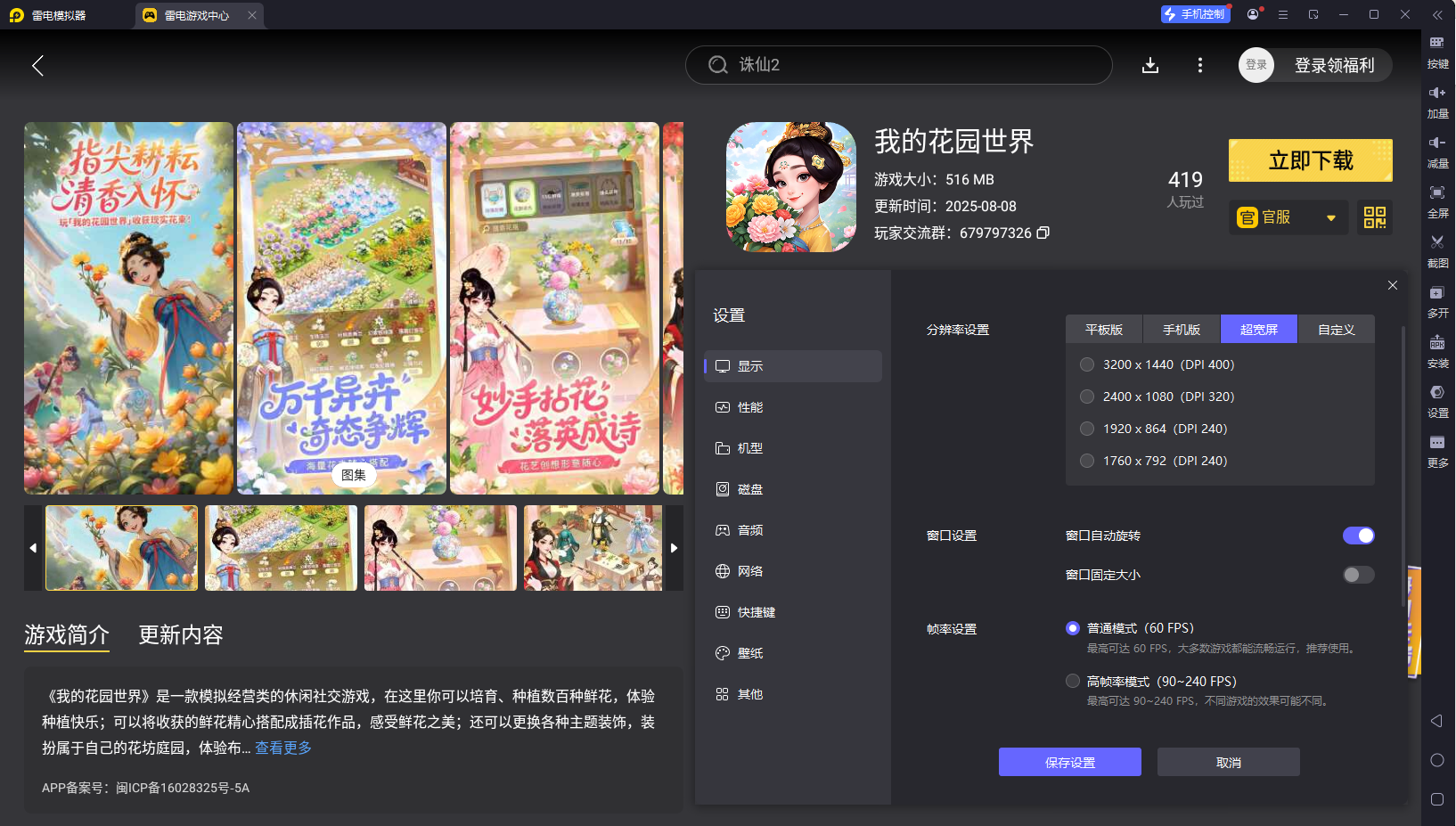Click the 图集 gallery label button
Viewport: 1456px width, 826px height.
354,475
